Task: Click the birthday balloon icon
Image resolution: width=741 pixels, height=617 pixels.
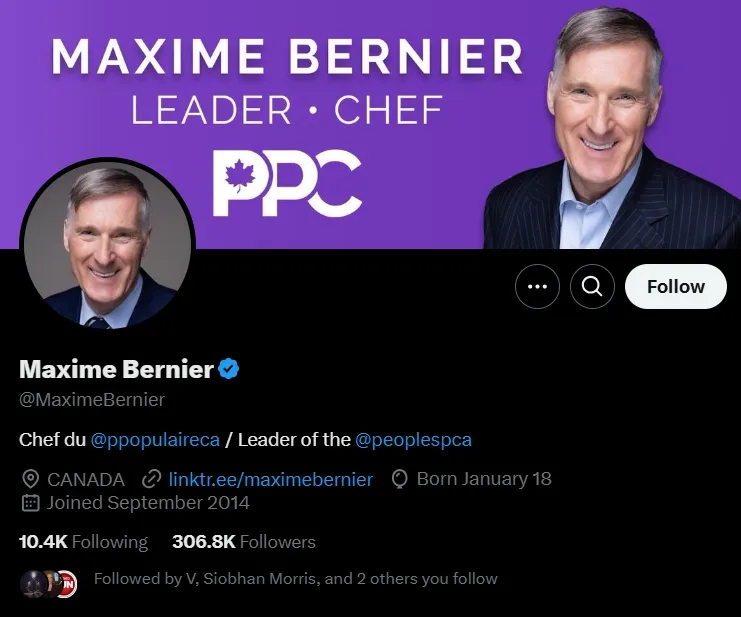Action: (x=400, y=479)
